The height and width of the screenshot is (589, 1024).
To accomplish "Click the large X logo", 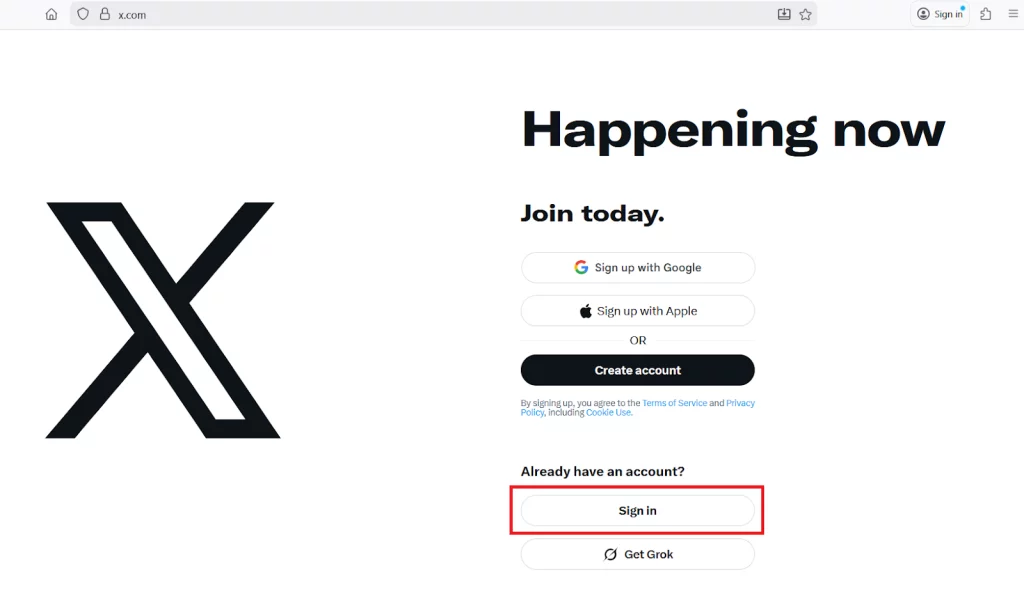I will click(x=160, y=319).
